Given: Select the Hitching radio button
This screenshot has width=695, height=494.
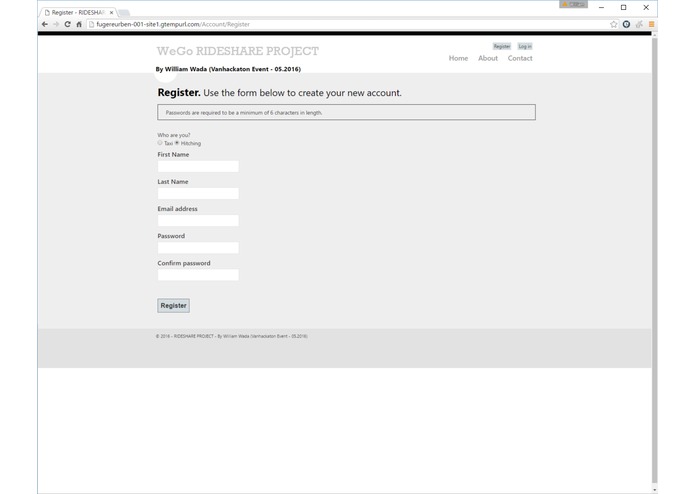Looking at the screenshot, I should coord(177,143).
